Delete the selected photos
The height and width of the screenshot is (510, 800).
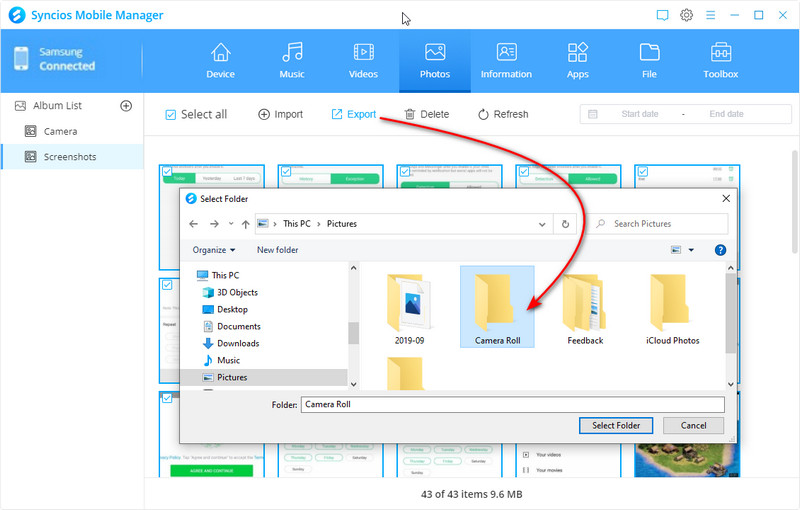click(x=427, y=114)
